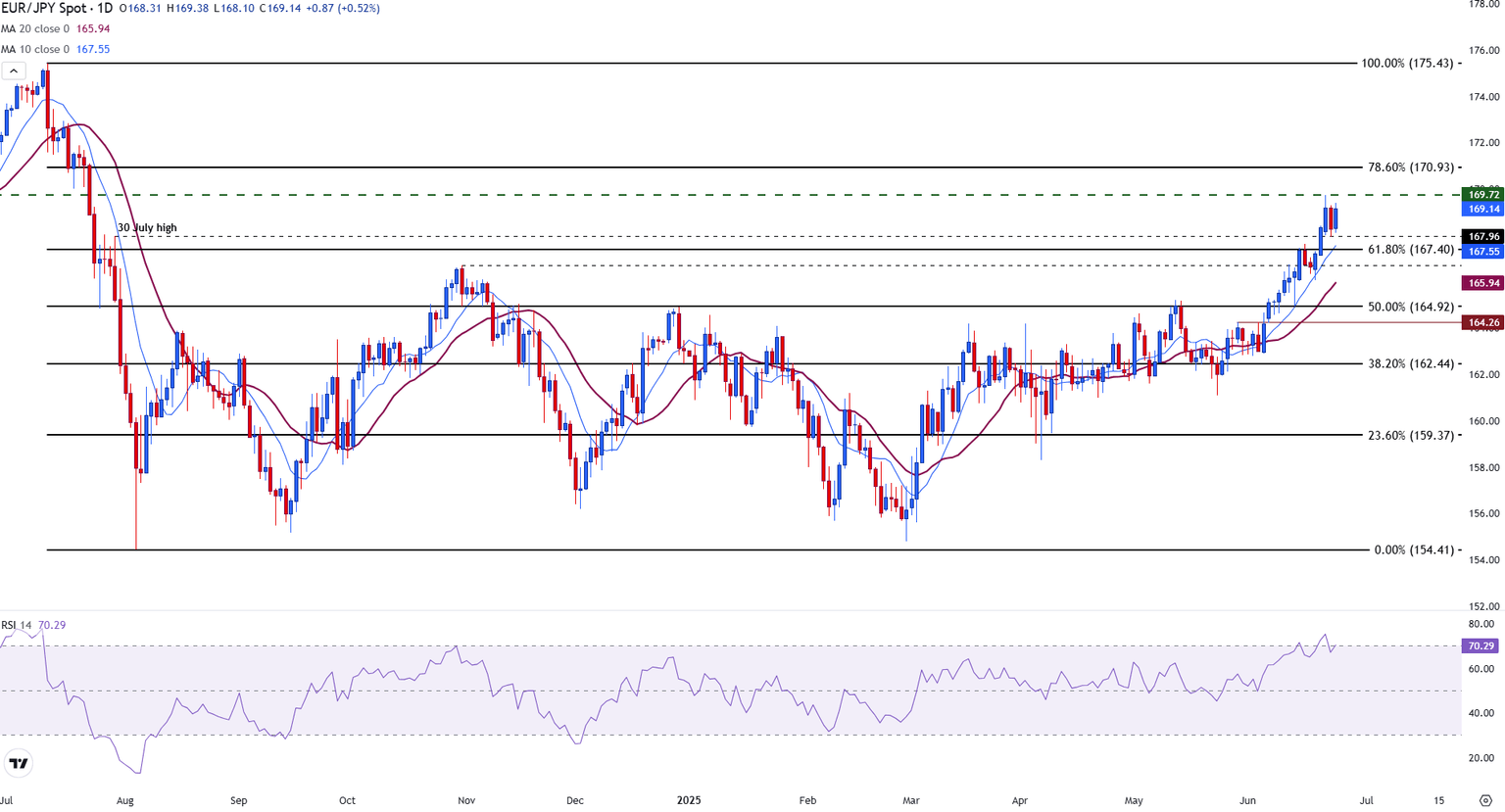Open chart settings gear icon
The width and height of the screenshot is (1505, 812).
point(1485,800)
